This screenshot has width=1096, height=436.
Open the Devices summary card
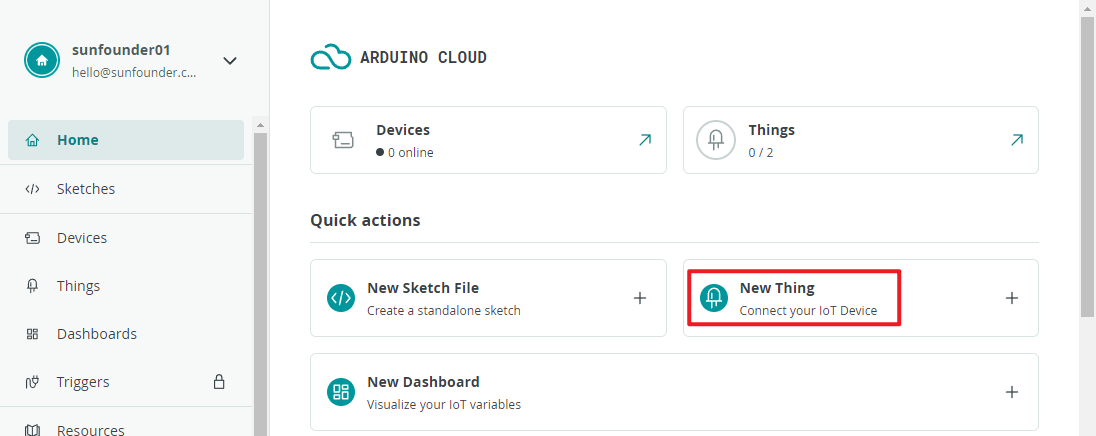488,140
